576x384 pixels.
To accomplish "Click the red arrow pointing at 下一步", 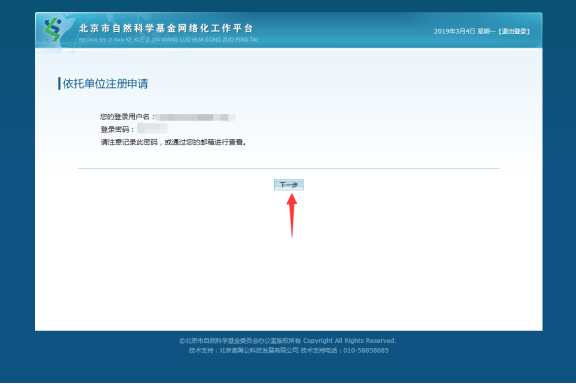I will [292, 215].
